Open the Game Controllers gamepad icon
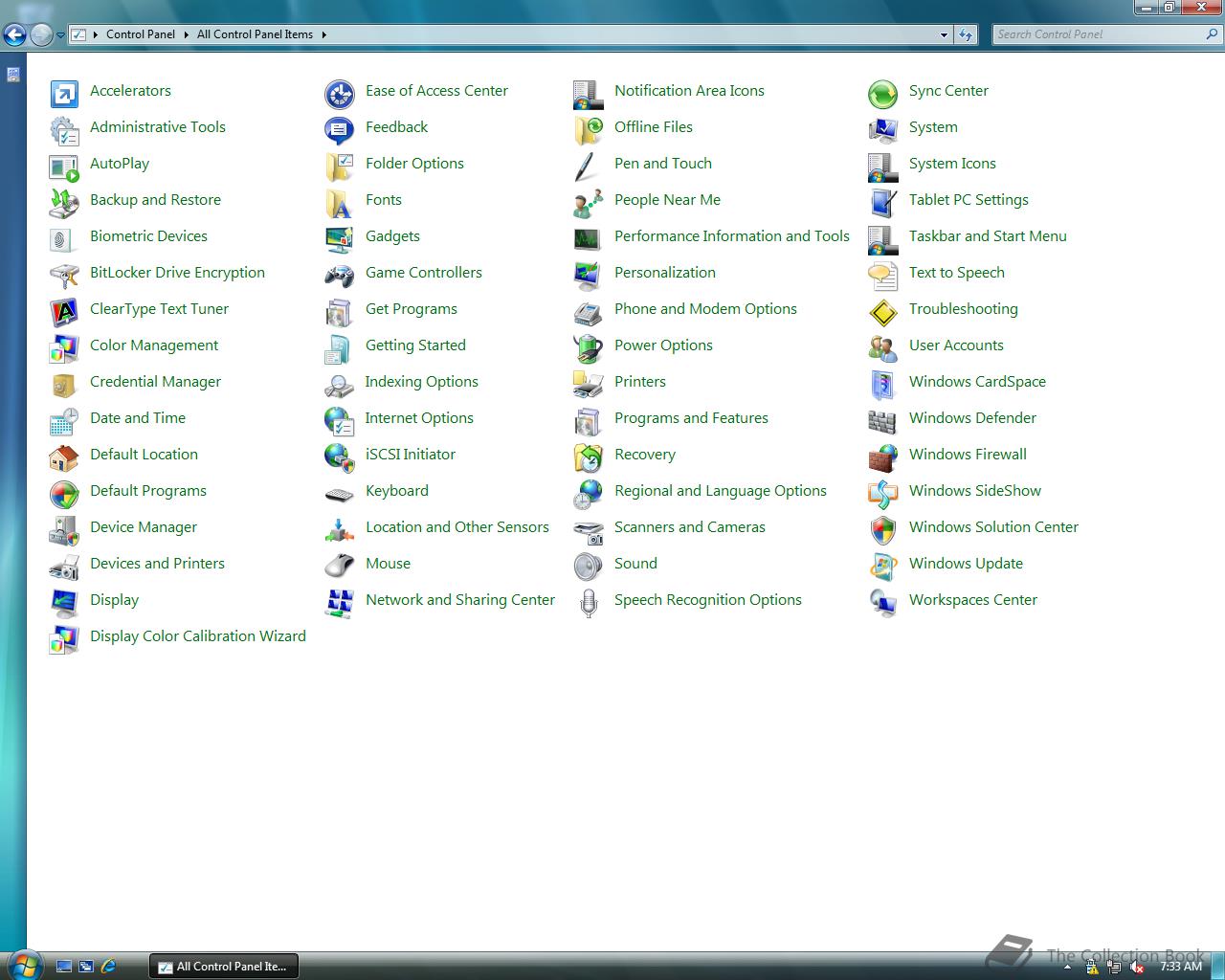Viewport: 1225px width, 980px height. 340,275
